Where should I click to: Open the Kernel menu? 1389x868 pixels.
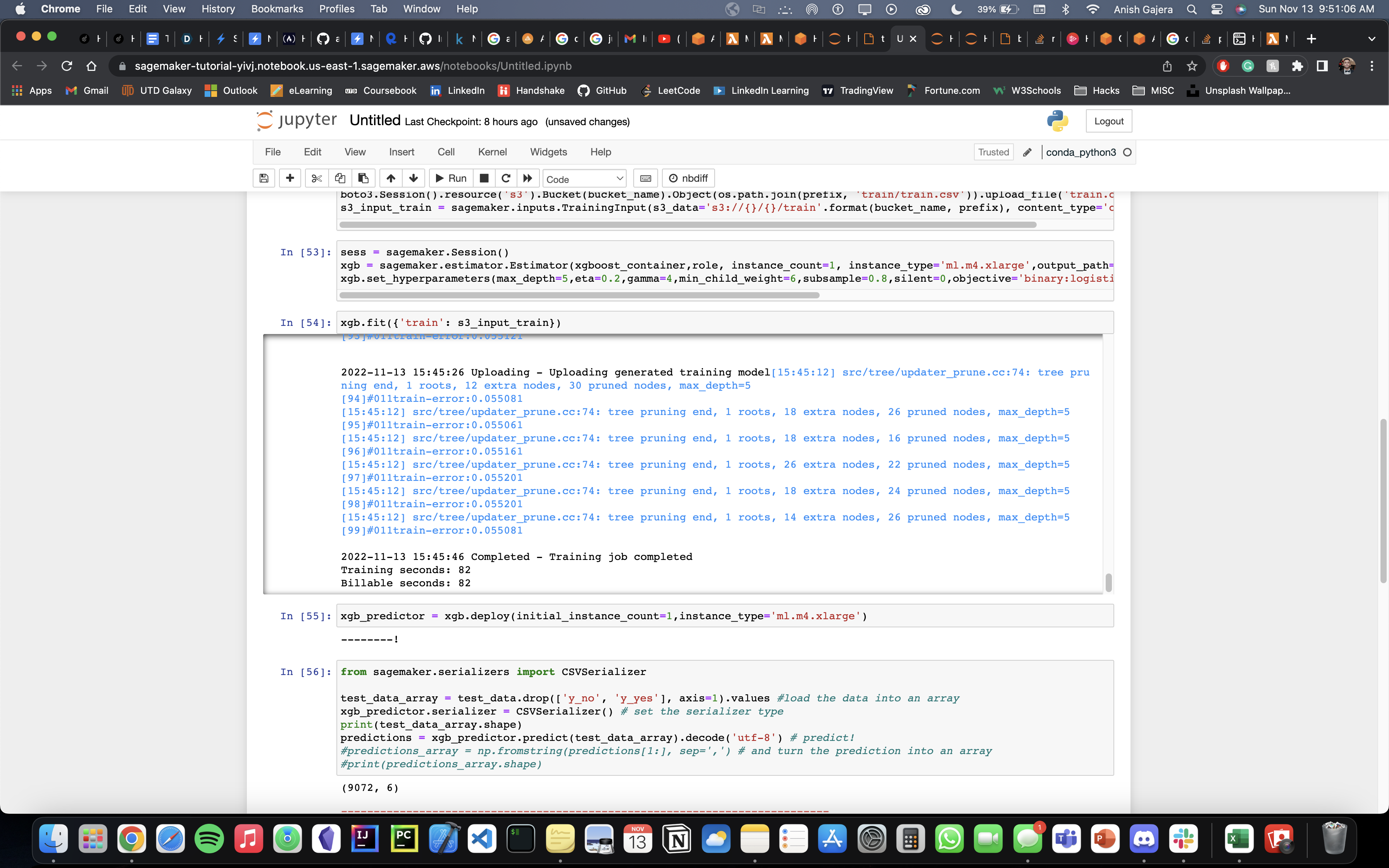click(x=492, y=152)
